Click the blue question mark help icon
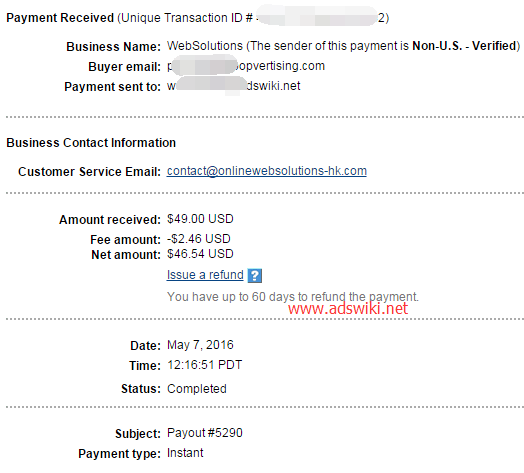The image size is (524, 473). point(255,276)
